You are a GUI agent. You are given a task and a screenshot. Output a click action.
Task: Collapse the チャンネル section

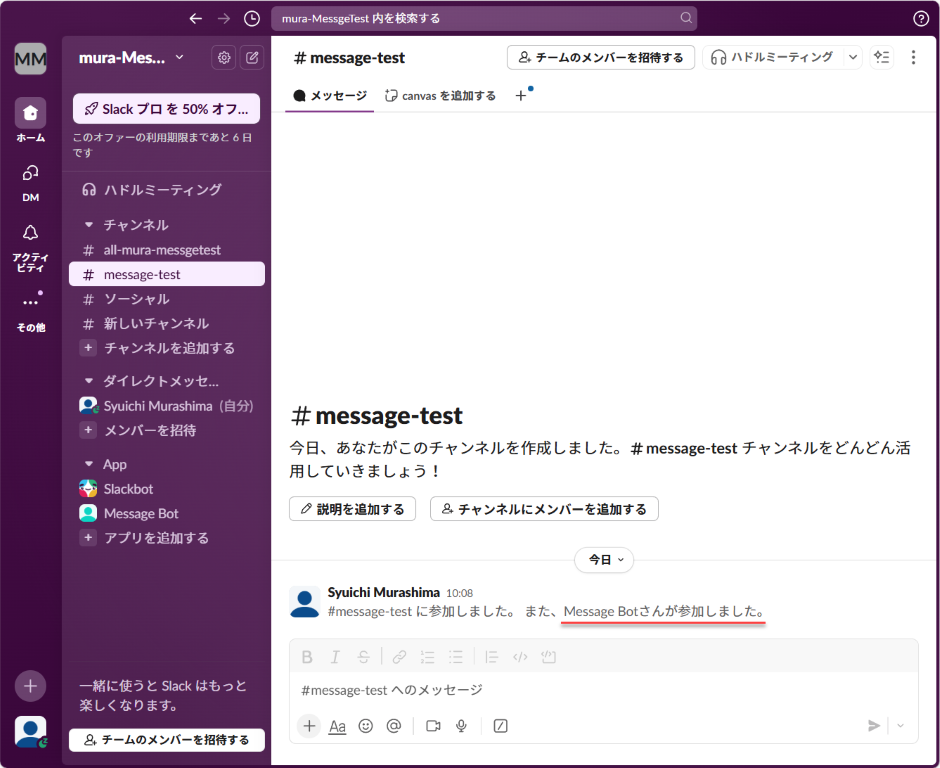pyautogui.click(x=89, y=225)
